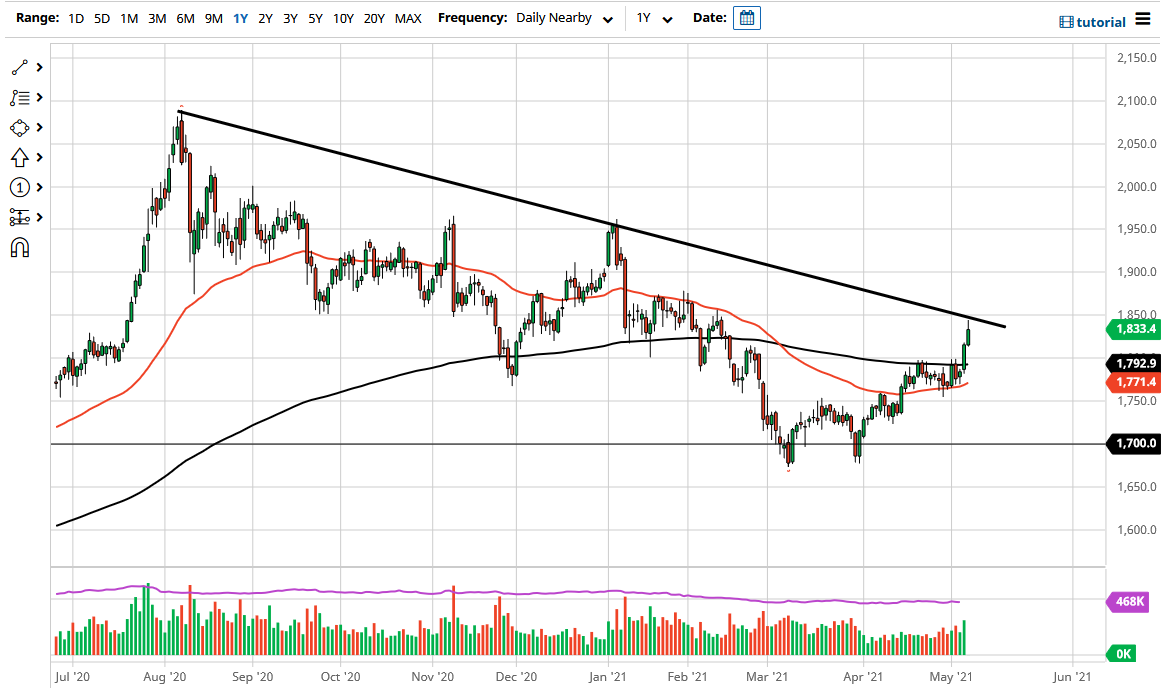Viewport: 1161px width, 699px height.
Task: Set range to 1M
Action: point(129,19)
